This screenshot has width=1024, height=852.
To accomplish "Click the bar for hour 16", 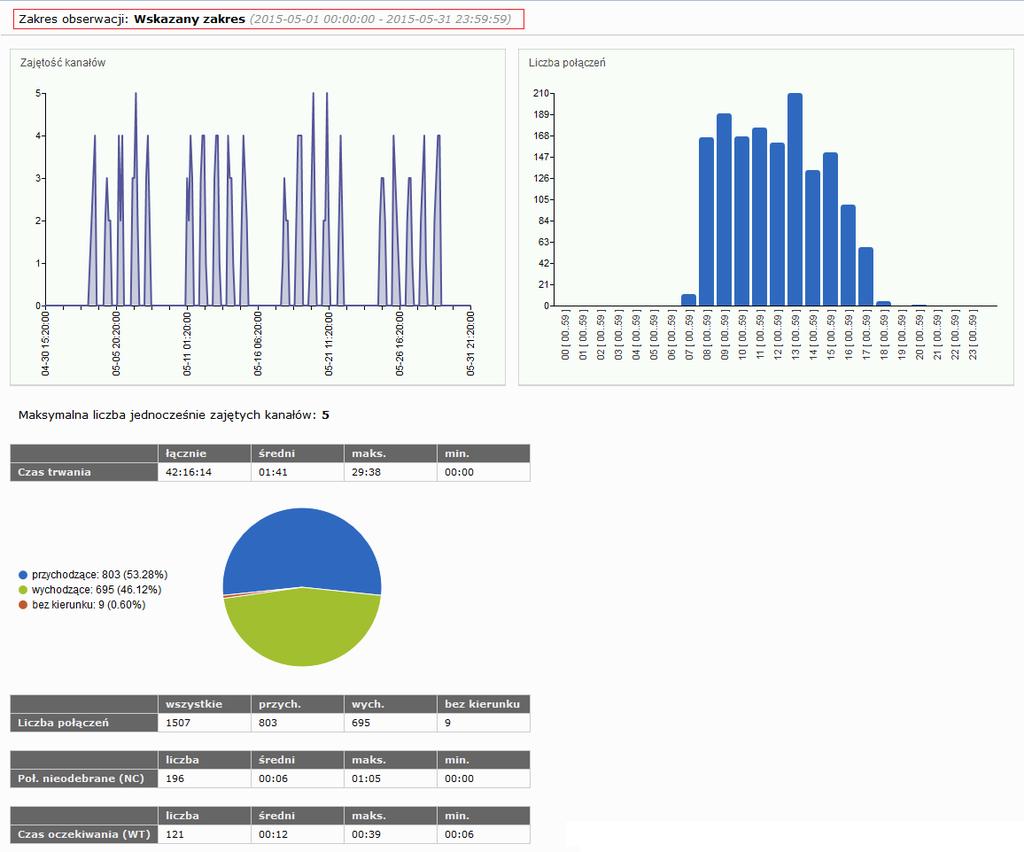I will click(x=848, y=255).
